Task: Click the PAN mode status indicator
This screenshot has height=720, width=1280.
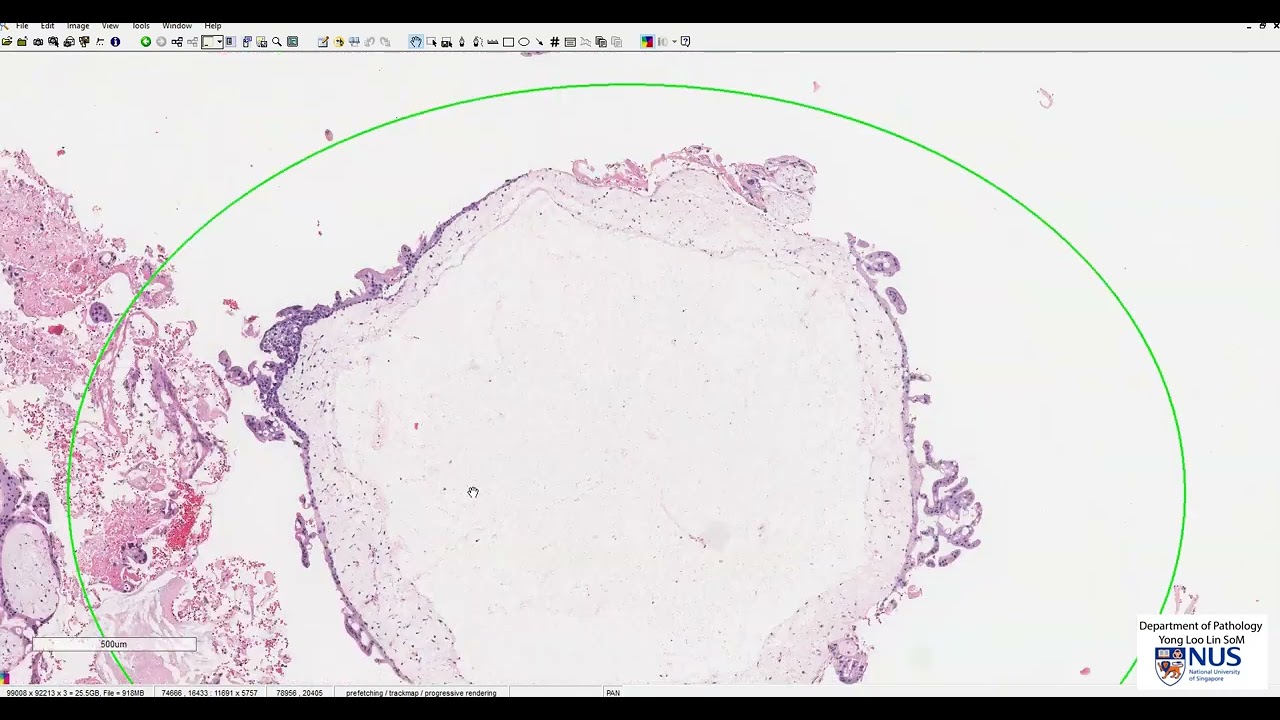Action: (x=613, y=693)
